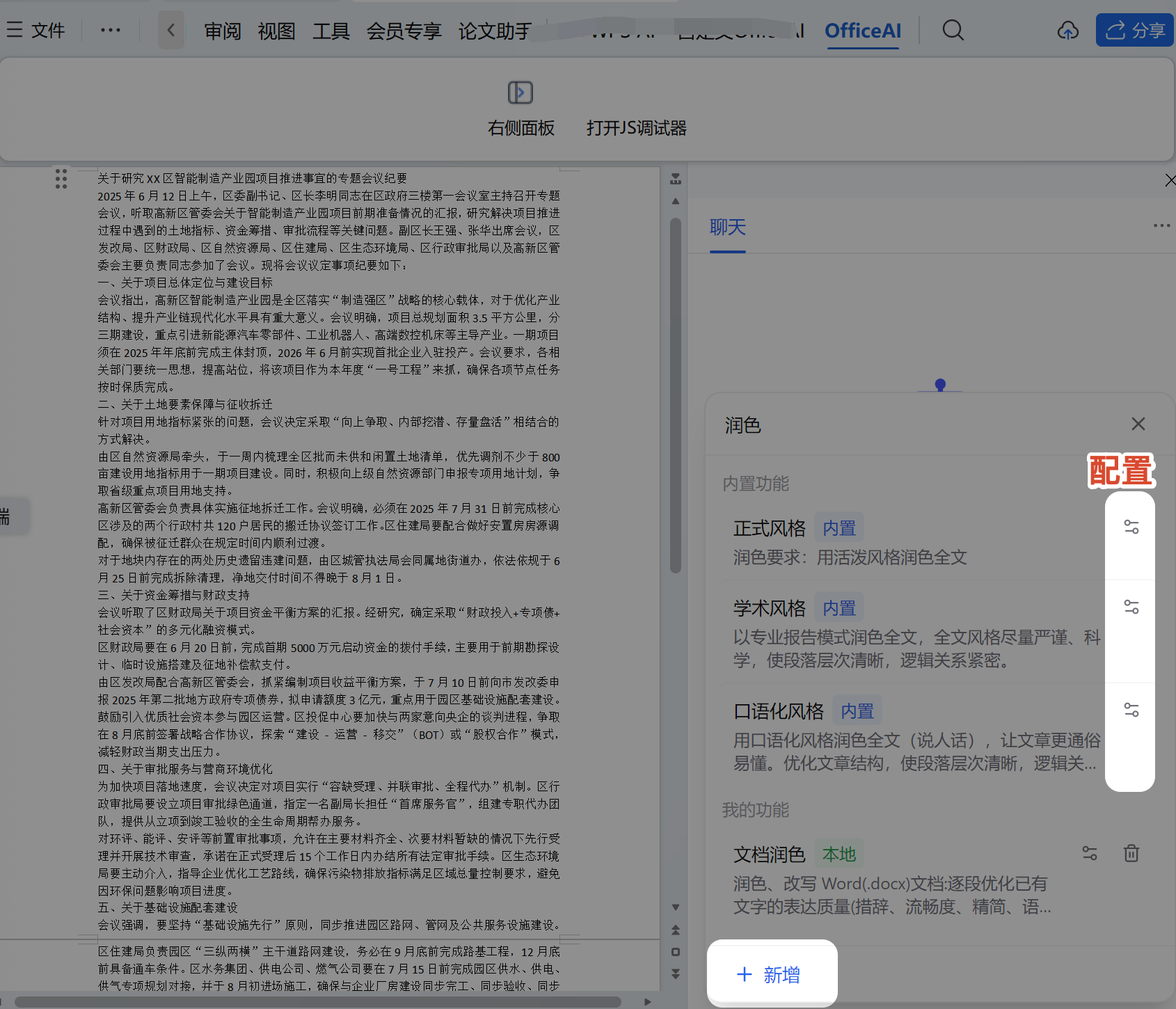Open settings icon for 文档润色

1090,853
